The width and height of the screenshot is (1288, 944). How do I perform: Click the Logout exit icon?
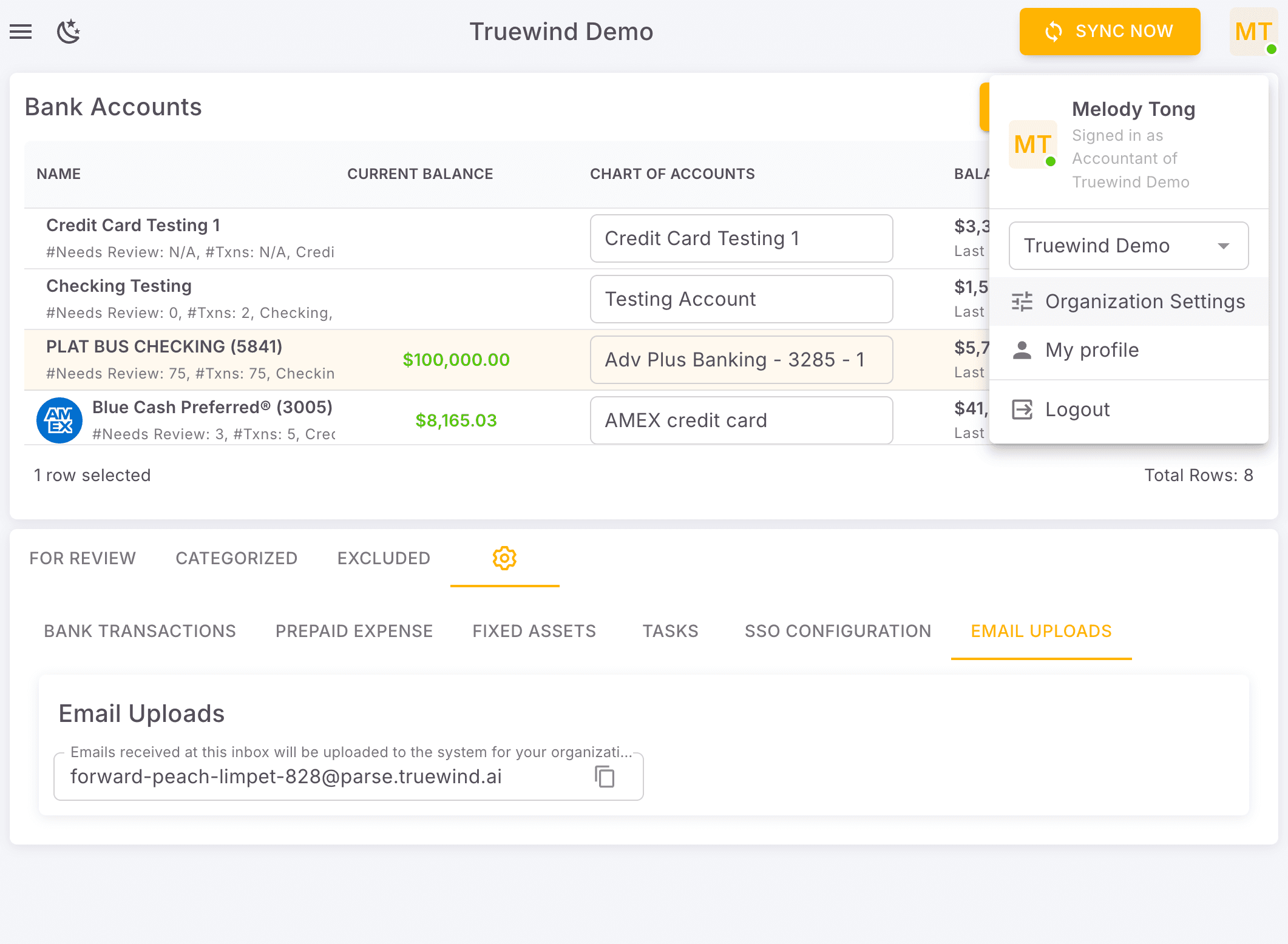pos(1022,410)
